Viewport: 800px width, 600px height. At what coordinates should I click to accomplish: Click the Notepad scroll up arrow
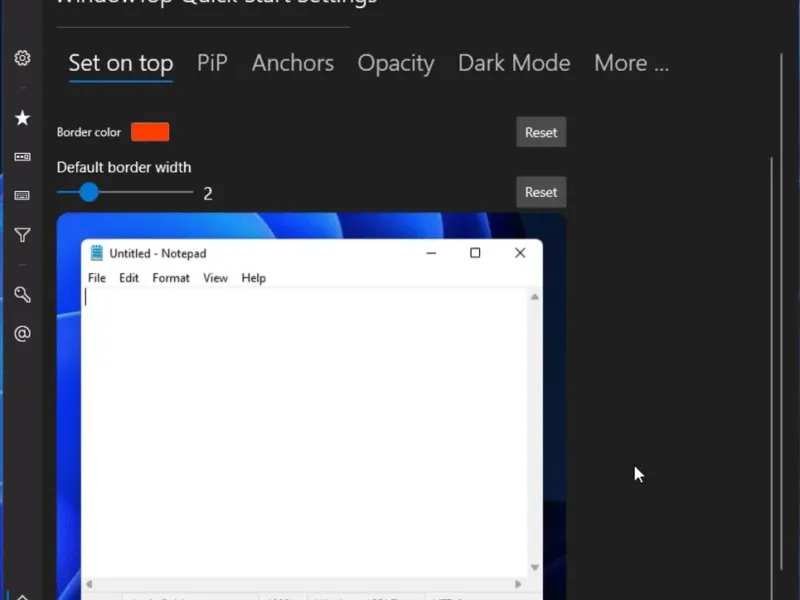tap(535, 297)
